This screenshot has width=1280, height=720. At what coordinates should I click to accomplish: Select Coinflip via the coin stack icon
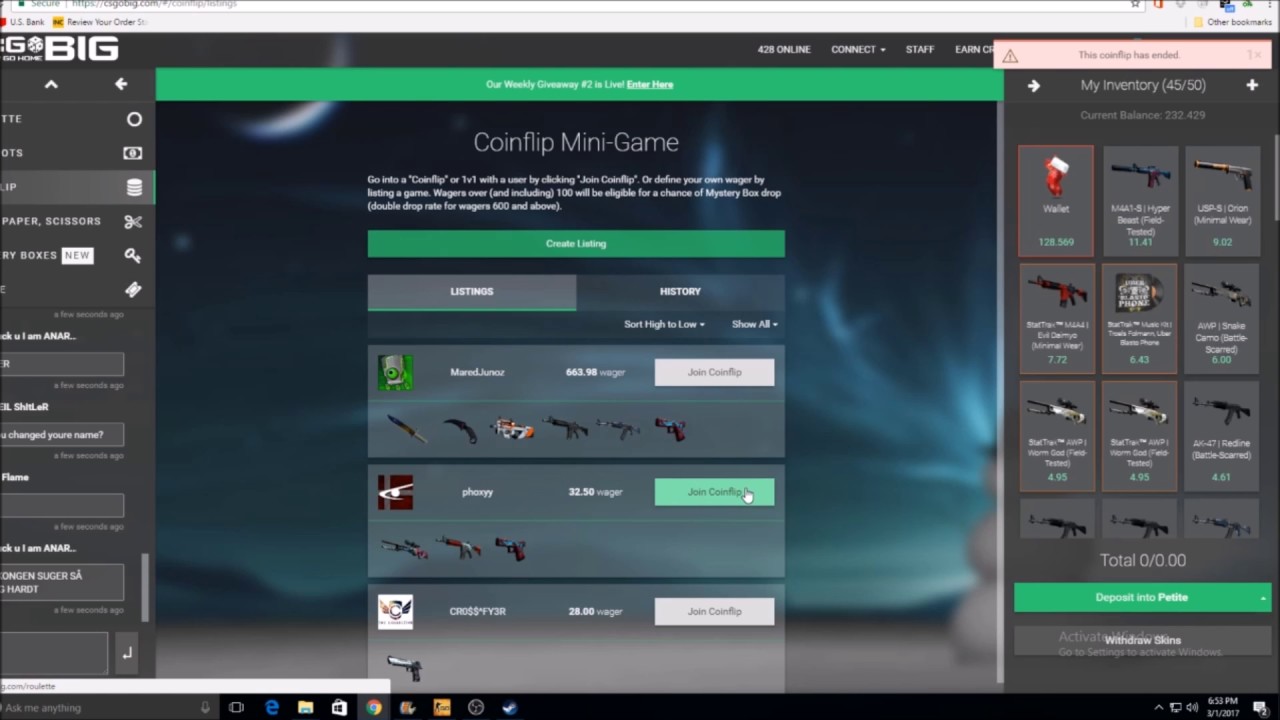coord(134,187)
